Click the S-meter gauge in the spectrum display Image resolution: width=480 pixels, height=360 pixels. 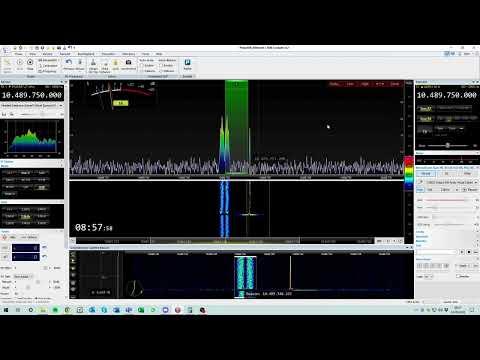point(122,95)
